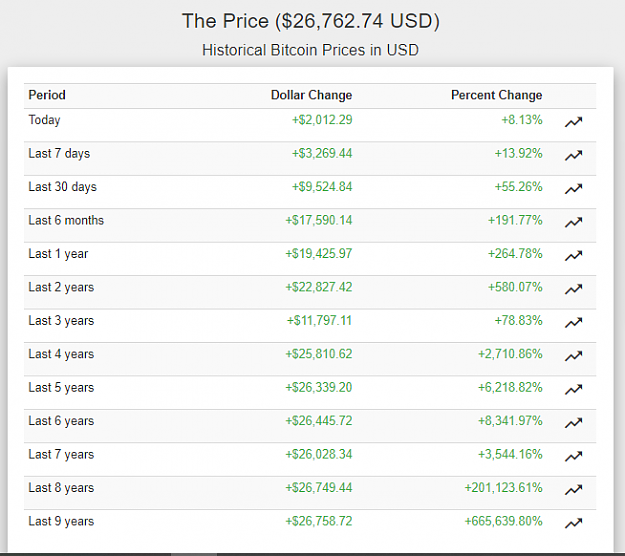This screenshot has height=556, width=625.
Task: Select the trend icon for Last 9 years
Action: (574, 523)
